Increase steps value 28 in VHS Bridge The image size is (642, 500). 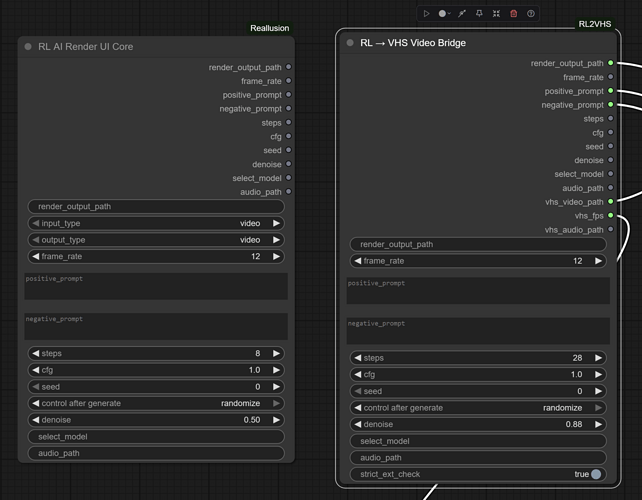click(598, 358)
